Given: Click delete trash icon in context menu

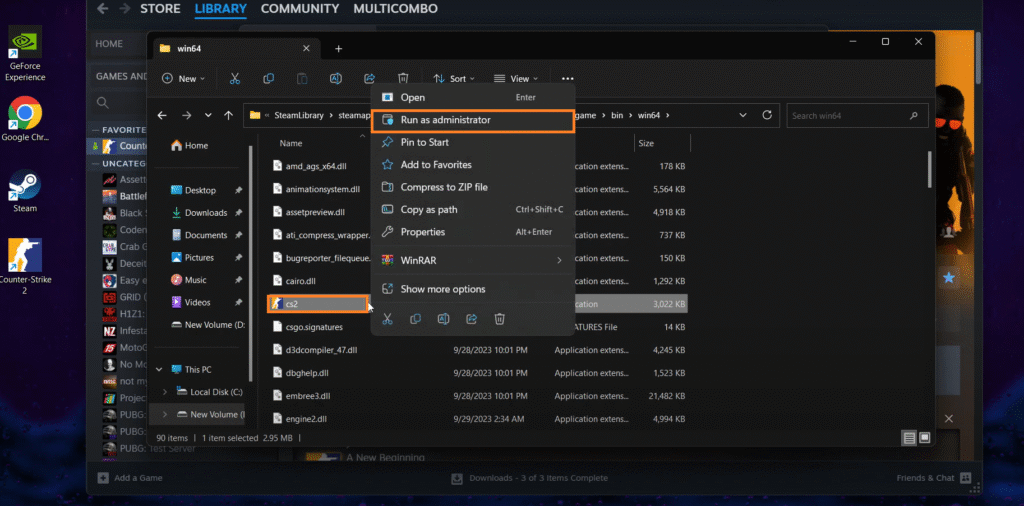Looking at the screenshot, I should [x=500, y=319].
